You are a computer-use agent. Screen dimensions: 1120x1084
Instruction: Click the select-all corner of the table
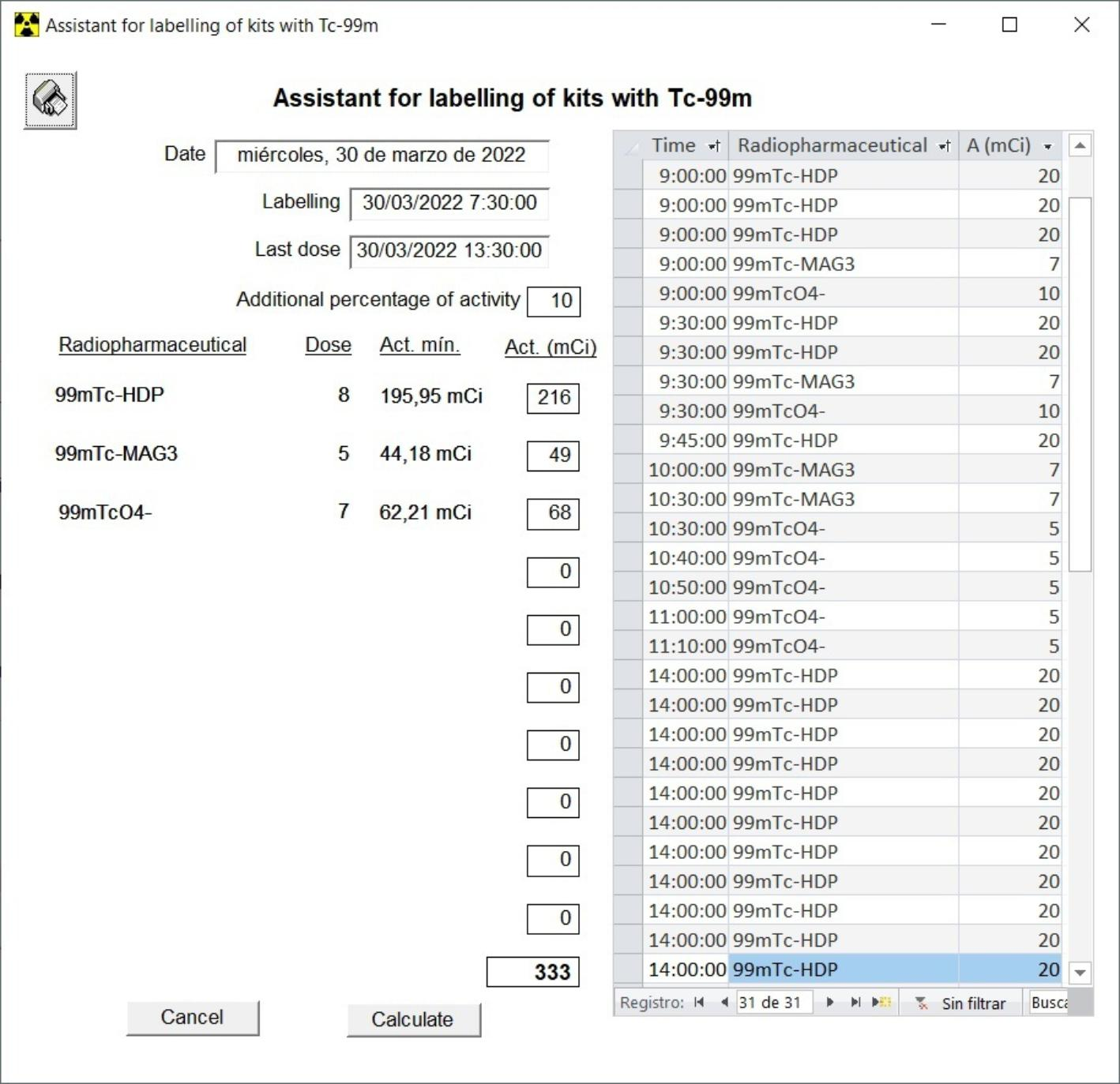(629, 145)
